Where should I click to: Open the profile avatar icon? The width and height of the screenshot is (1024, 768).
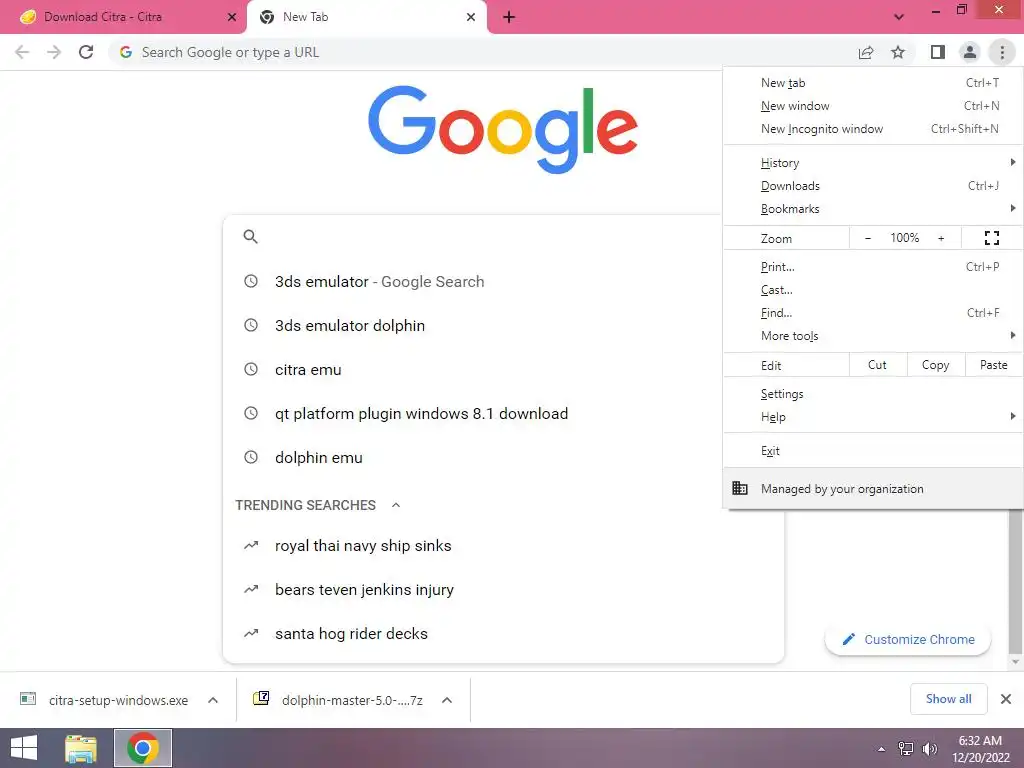coord(970,52)
